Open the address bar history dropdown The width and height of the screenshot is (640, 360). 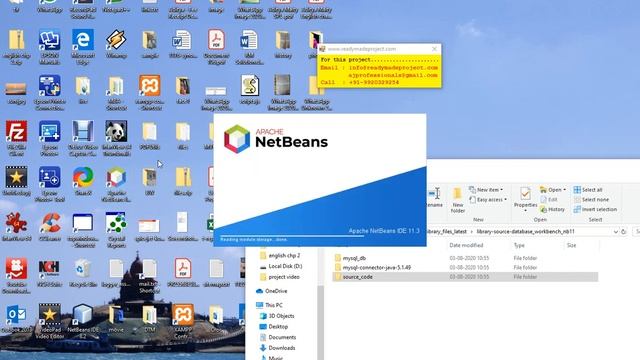pyautogui.click(x=615, y=231)
